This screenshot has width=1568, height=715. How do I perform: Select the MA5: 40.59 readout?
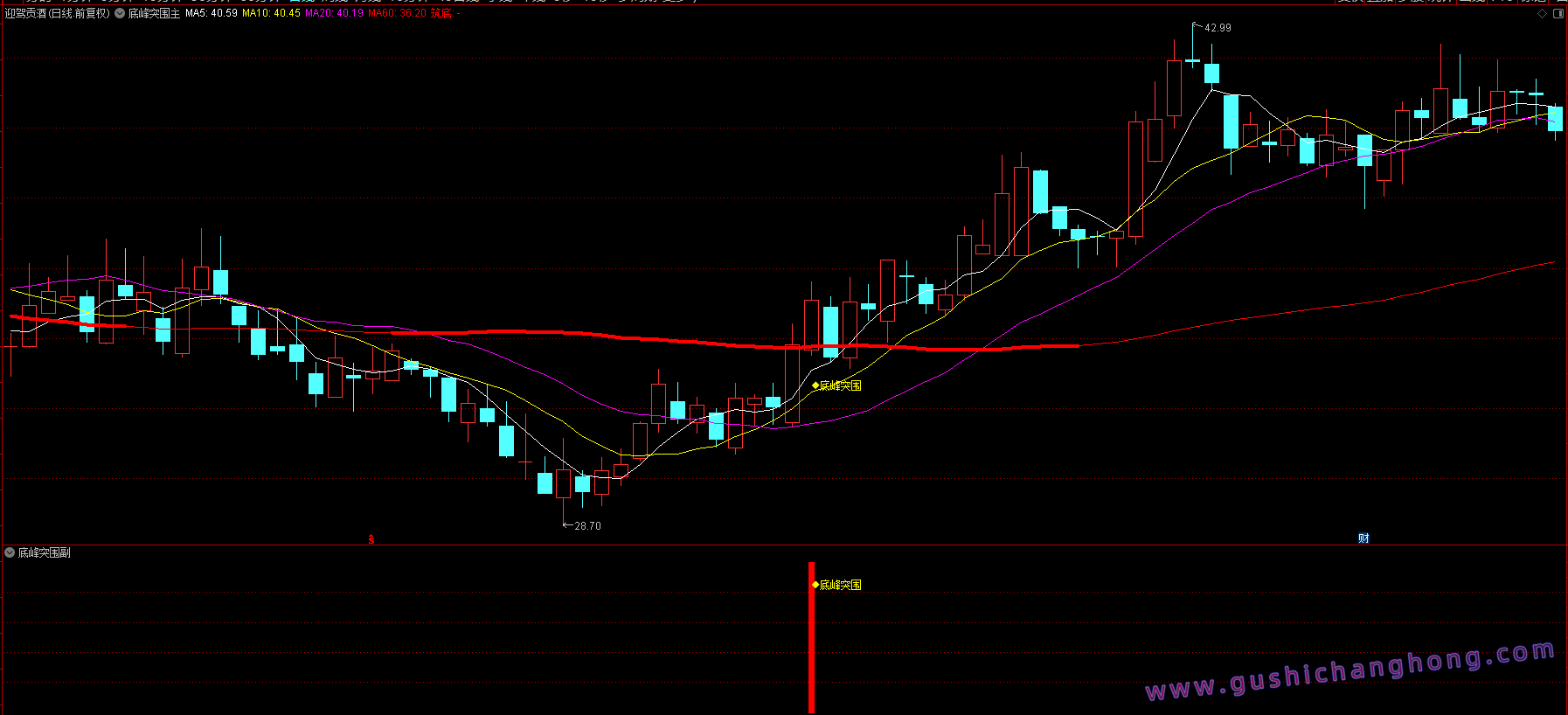(212, 14)
